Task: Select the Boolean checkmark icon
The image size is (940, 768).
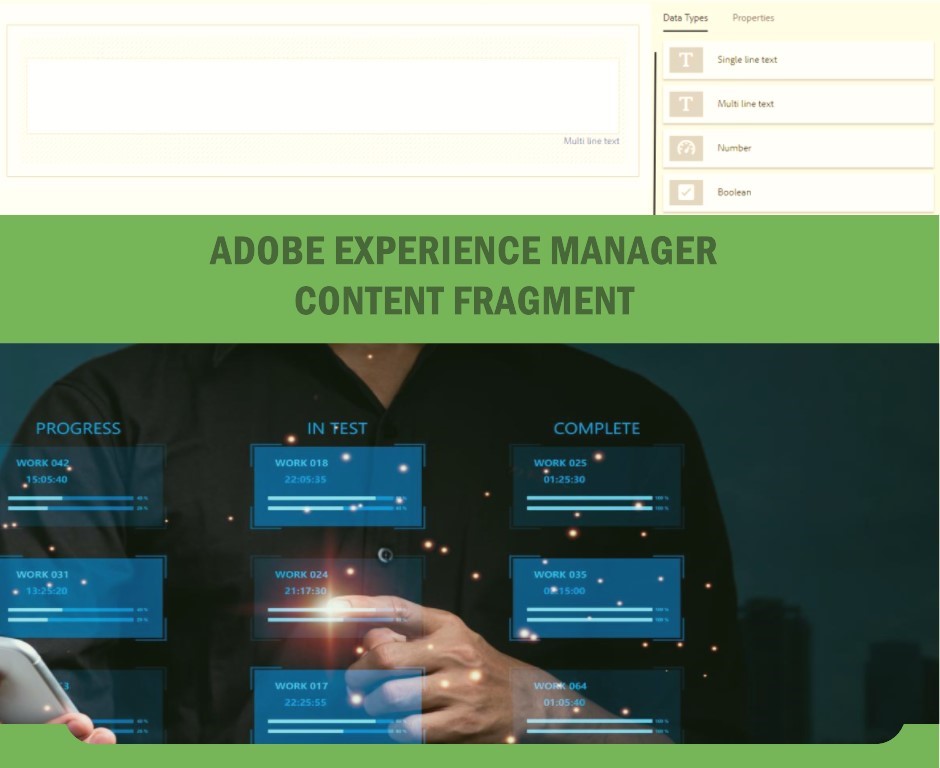Action: click(x=685, y=192)
